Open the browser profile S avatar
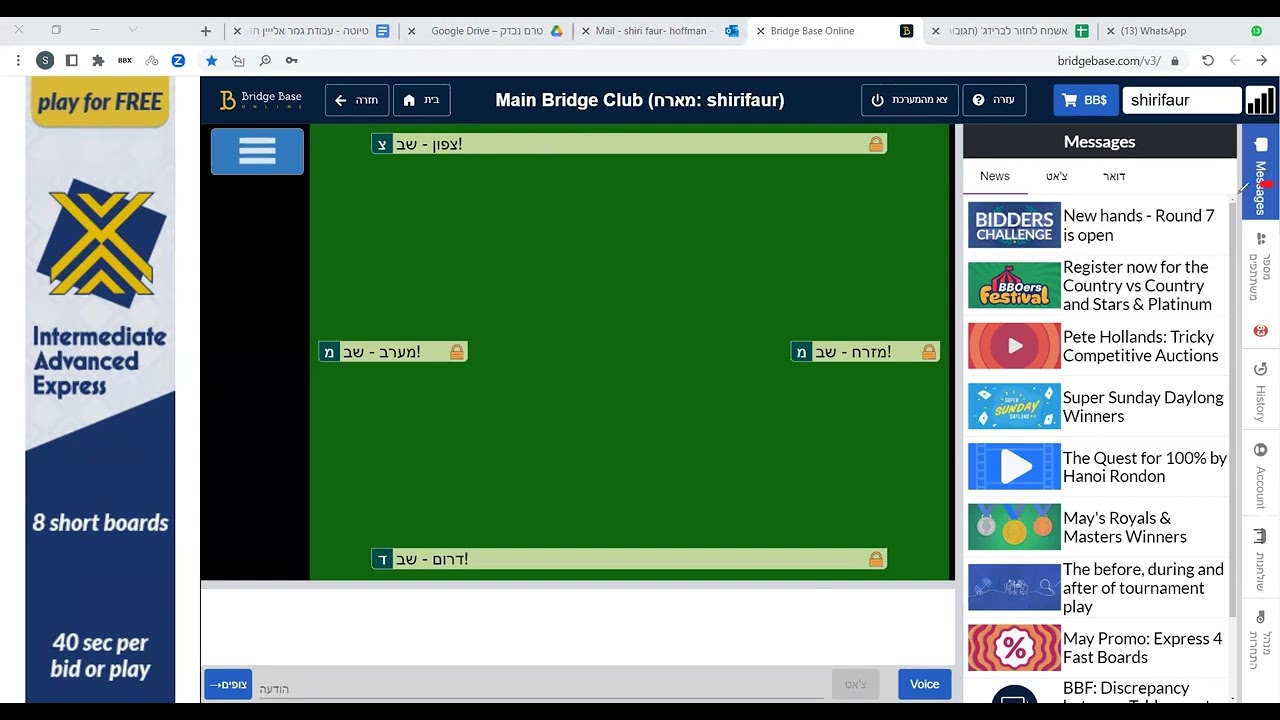Screen dimensions: 1280x720 pos(45,61)
